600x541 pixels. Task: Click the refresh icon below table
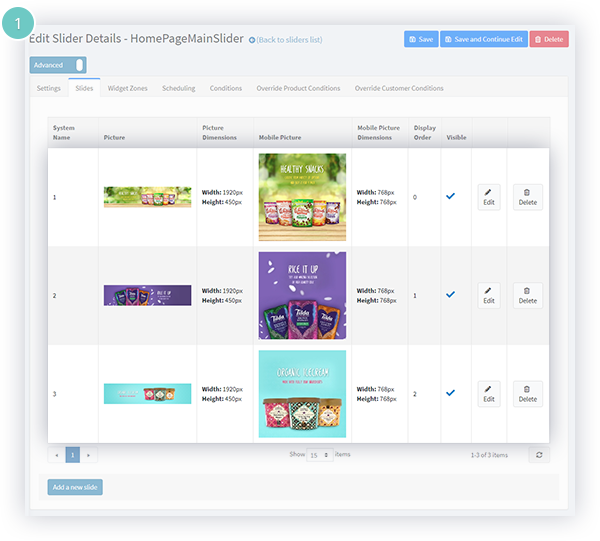coord(538,455)
